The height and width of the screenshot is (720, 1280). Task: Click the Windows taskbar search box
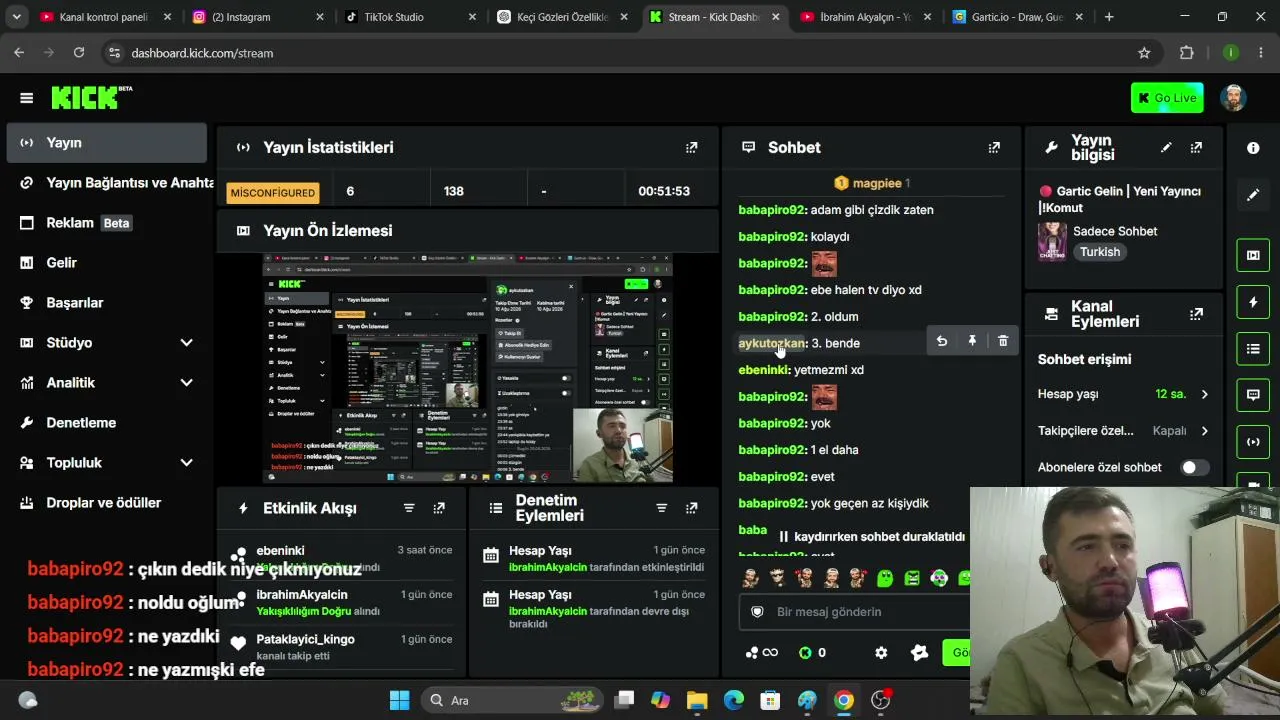click(x=511, y=700)
